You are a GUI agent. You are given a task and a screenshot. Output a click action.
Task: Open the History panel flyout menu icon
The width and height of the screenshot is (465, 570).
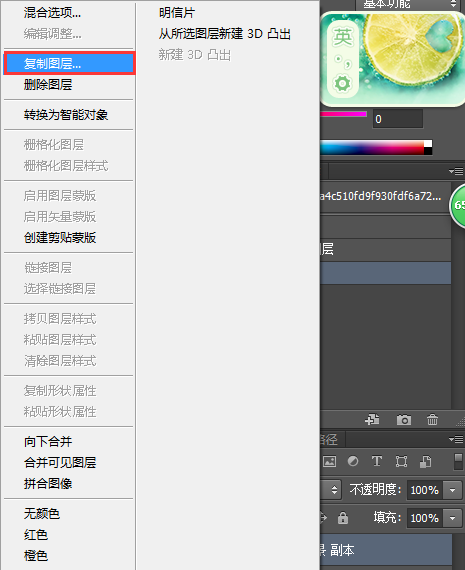(x=456, y=171)
